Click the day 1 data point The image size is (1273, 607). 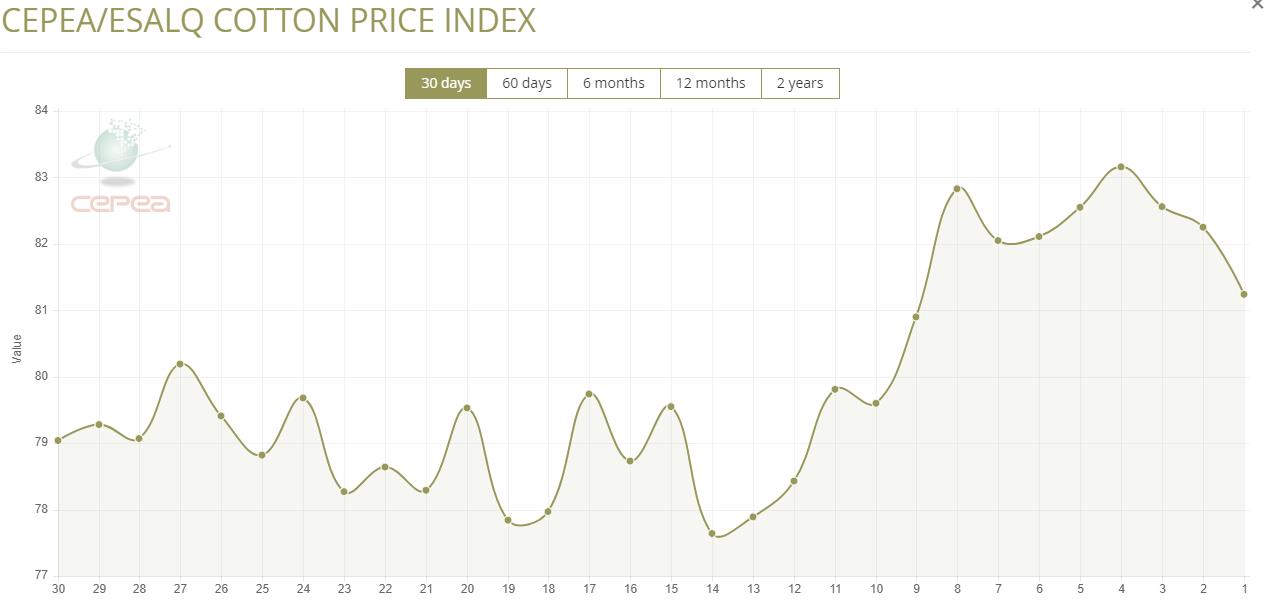coord(1244,294)
